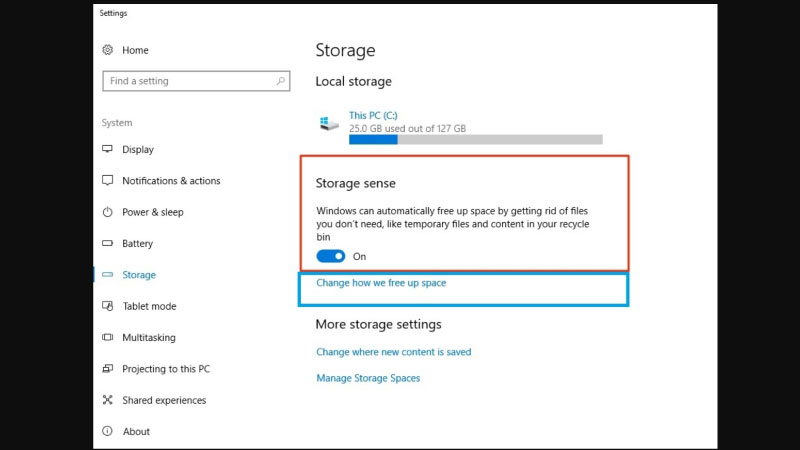Click Change where new content is saved
800x450 pixels.
[x=393, y=352]
